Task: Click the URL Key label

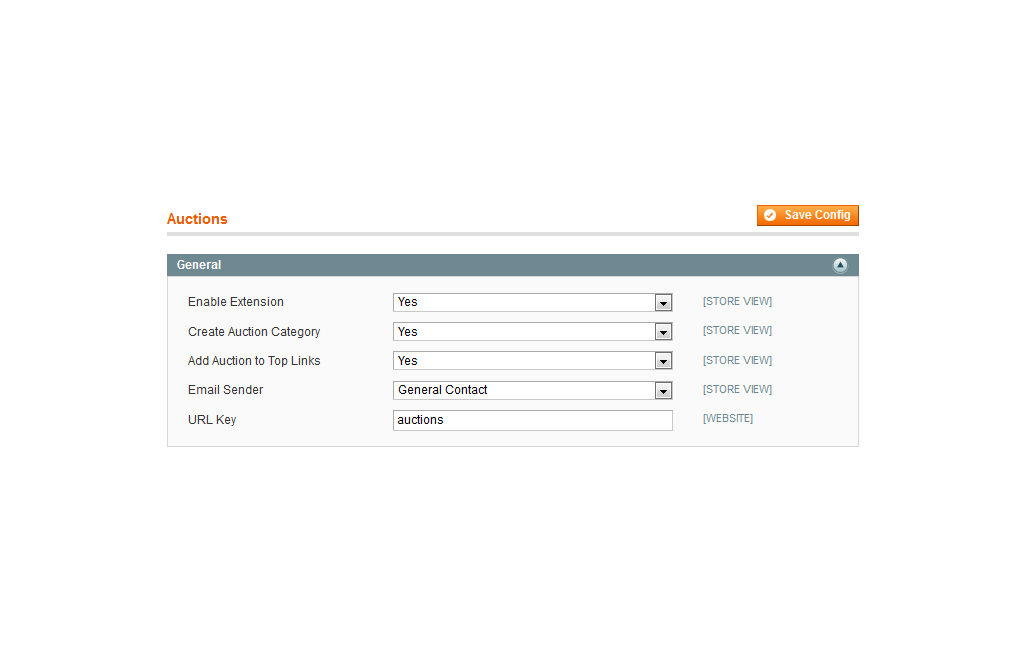Action: pos(212,420)
